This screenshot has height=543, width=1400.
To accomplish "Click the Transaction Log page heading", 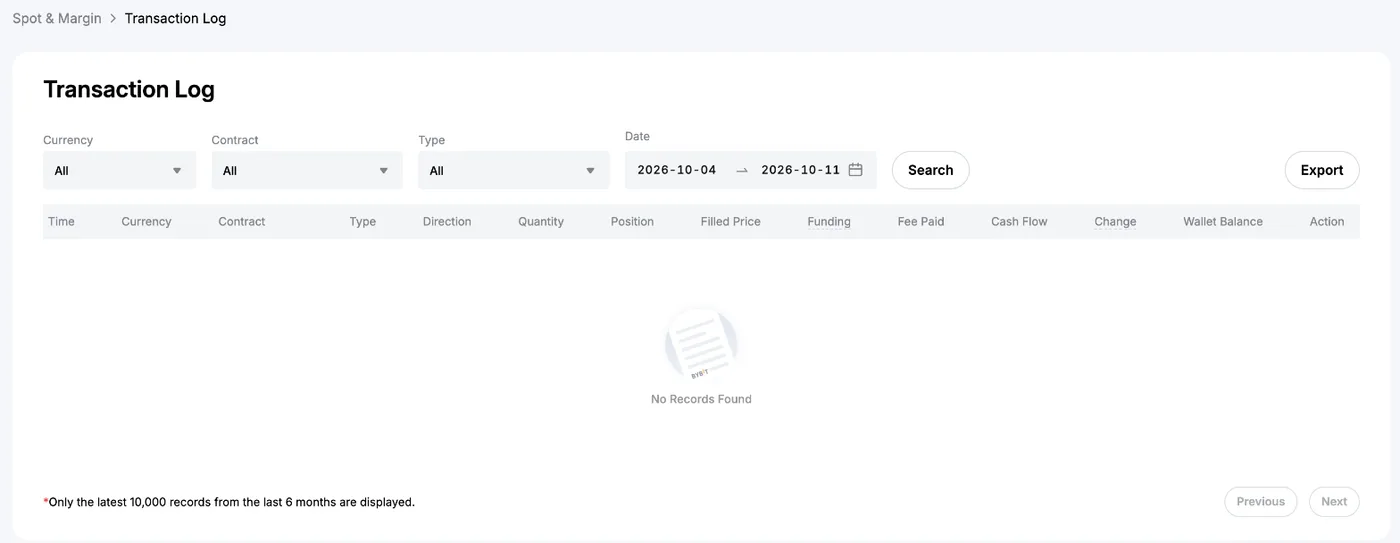I will click(129, 89).
